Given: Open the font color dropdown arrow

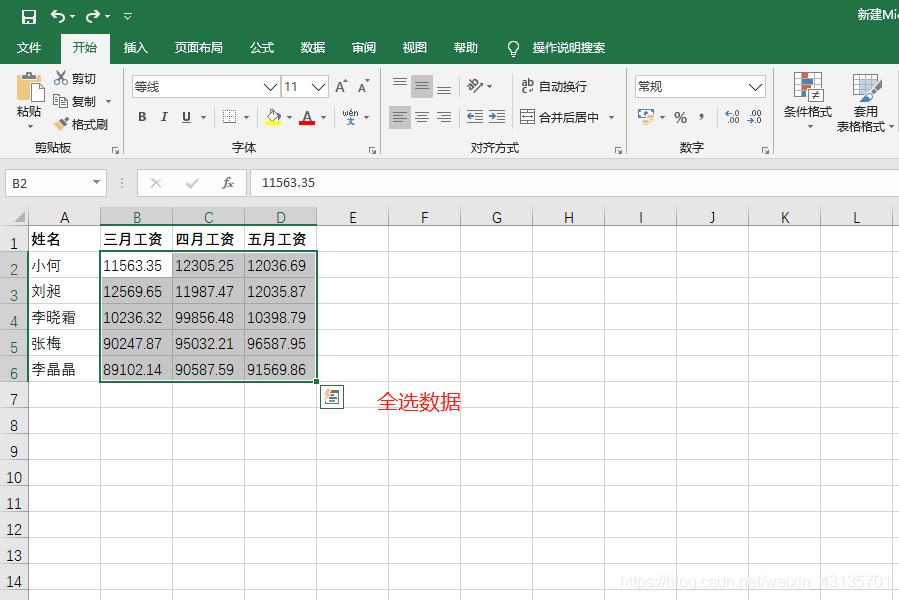Looking at the screenshot, I should [x=323, y=118].
